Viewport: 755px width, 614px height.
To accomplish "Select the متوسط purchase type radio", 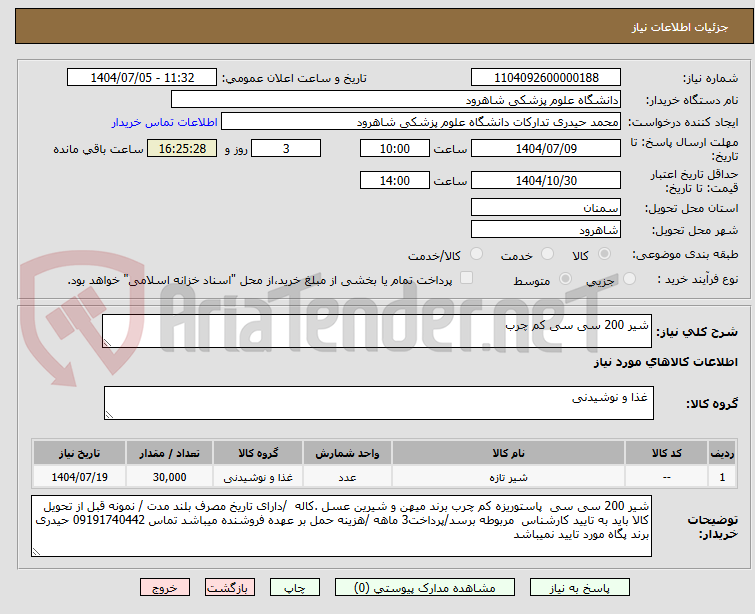I will pos(565,278).
